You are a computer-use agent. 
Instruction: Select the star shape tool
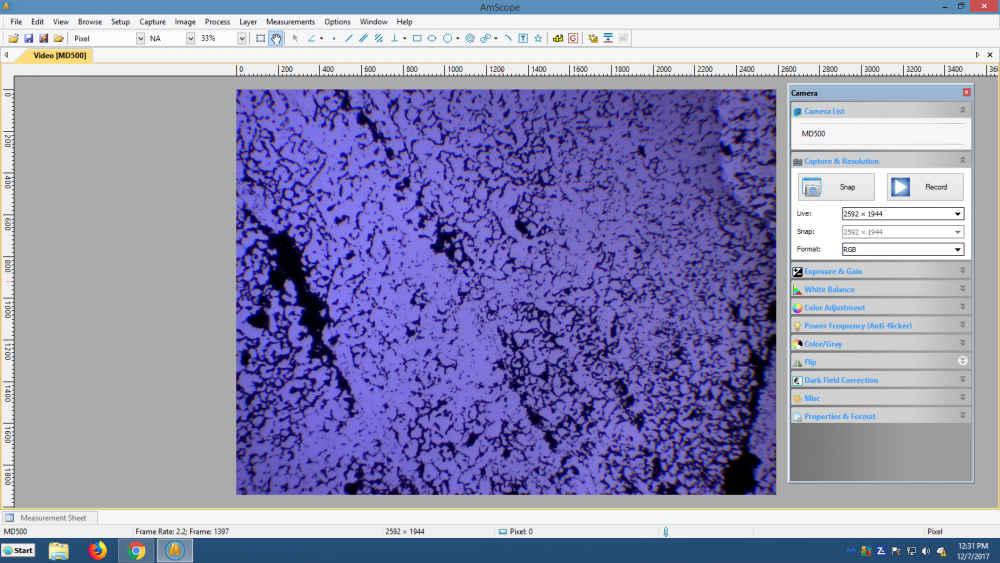click(538, 38)
